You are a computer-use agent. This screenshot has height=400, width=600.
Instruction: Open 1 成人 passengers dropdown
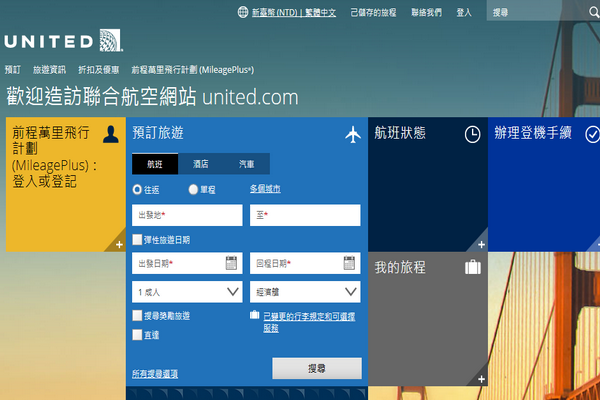coord(187,292)
